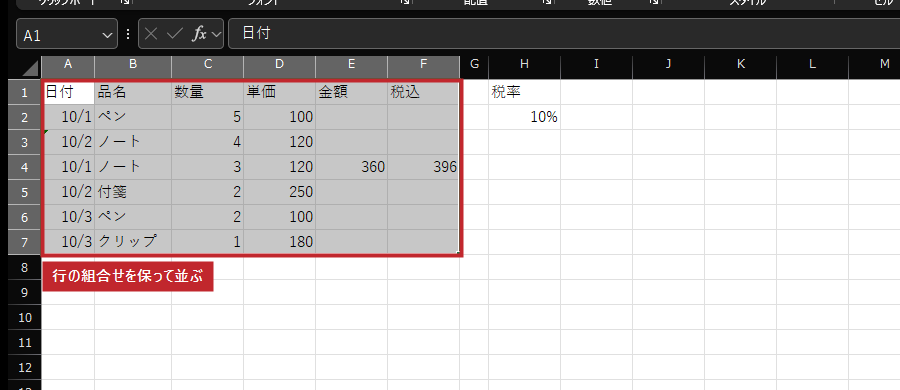Image resolution: width=900 pixels, height=390 pixels.
Task: Click the Enter checkmark icon in the formula bar
Action: click(174, 34)
